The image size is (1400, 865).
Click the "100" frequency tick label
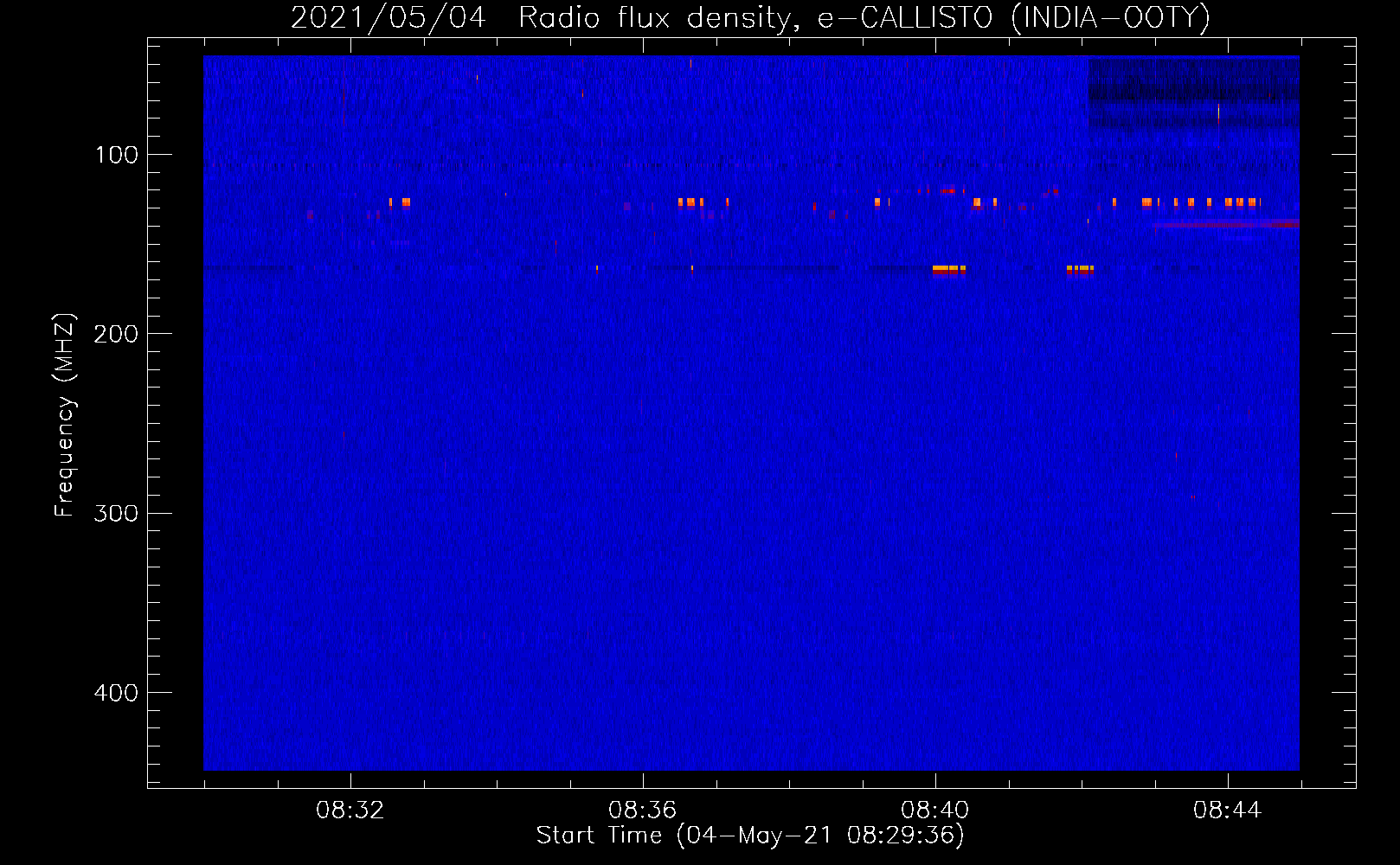[x=117, y=155]
